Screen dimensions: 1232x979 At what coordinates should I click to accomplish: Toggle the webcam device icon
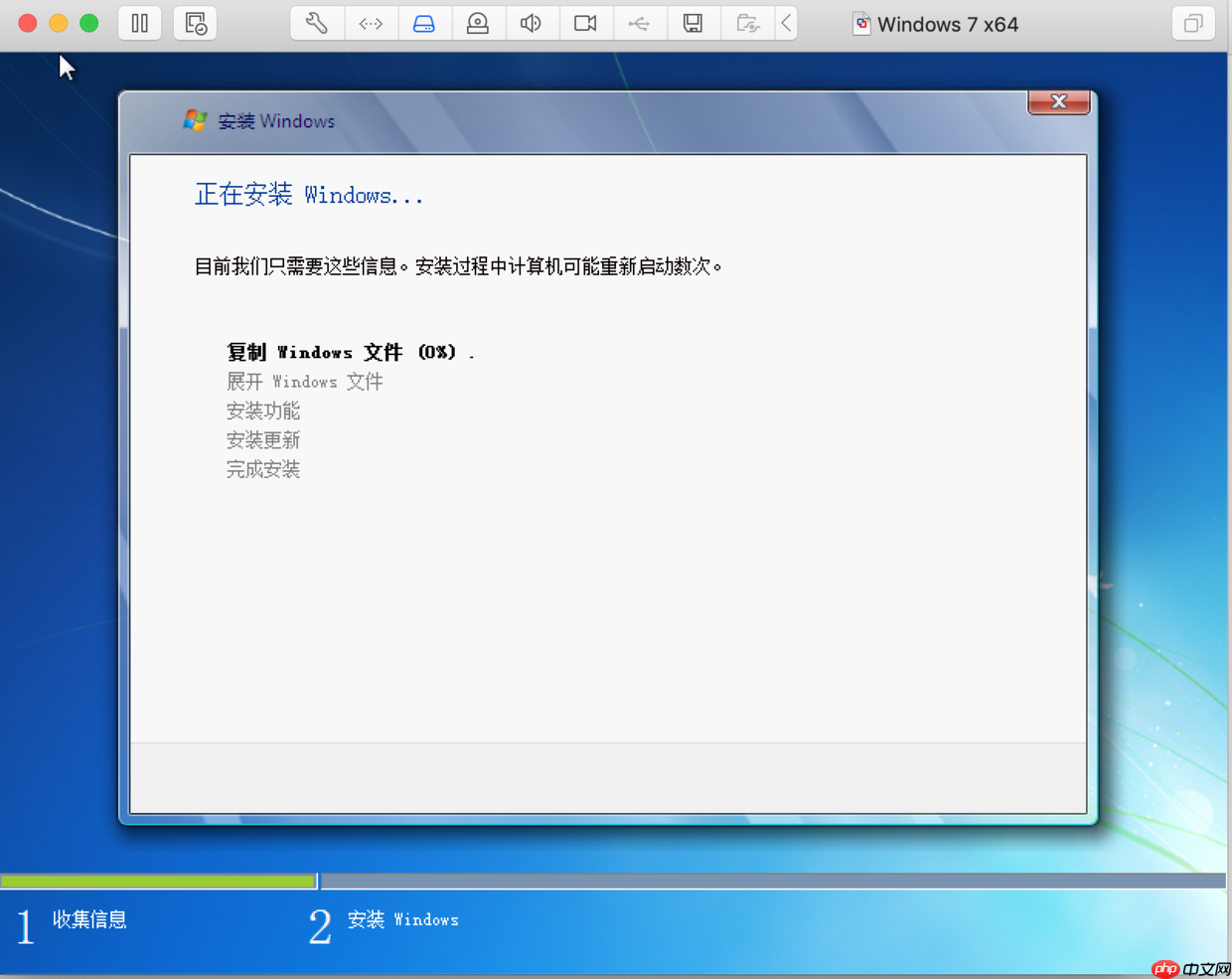(x=479, y=23)
